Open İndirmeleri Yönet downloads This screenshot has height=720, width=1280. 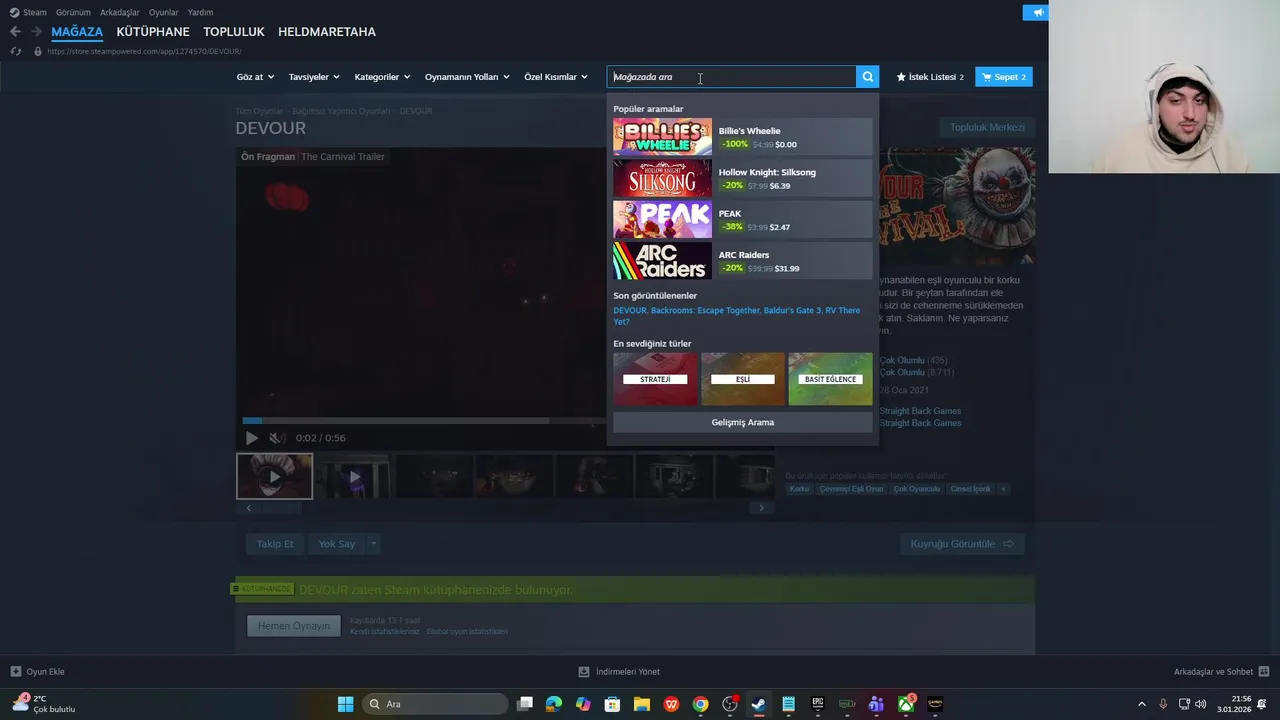coord(619,672)
